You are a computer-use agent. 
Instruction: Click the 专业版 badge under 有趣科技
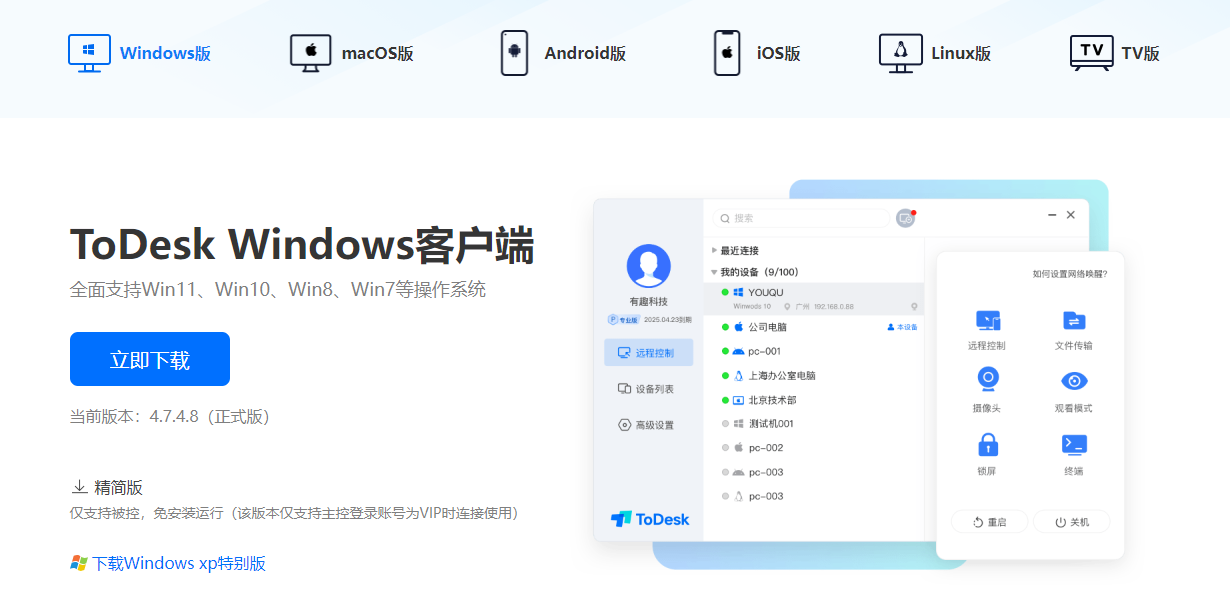coord(623,320)
